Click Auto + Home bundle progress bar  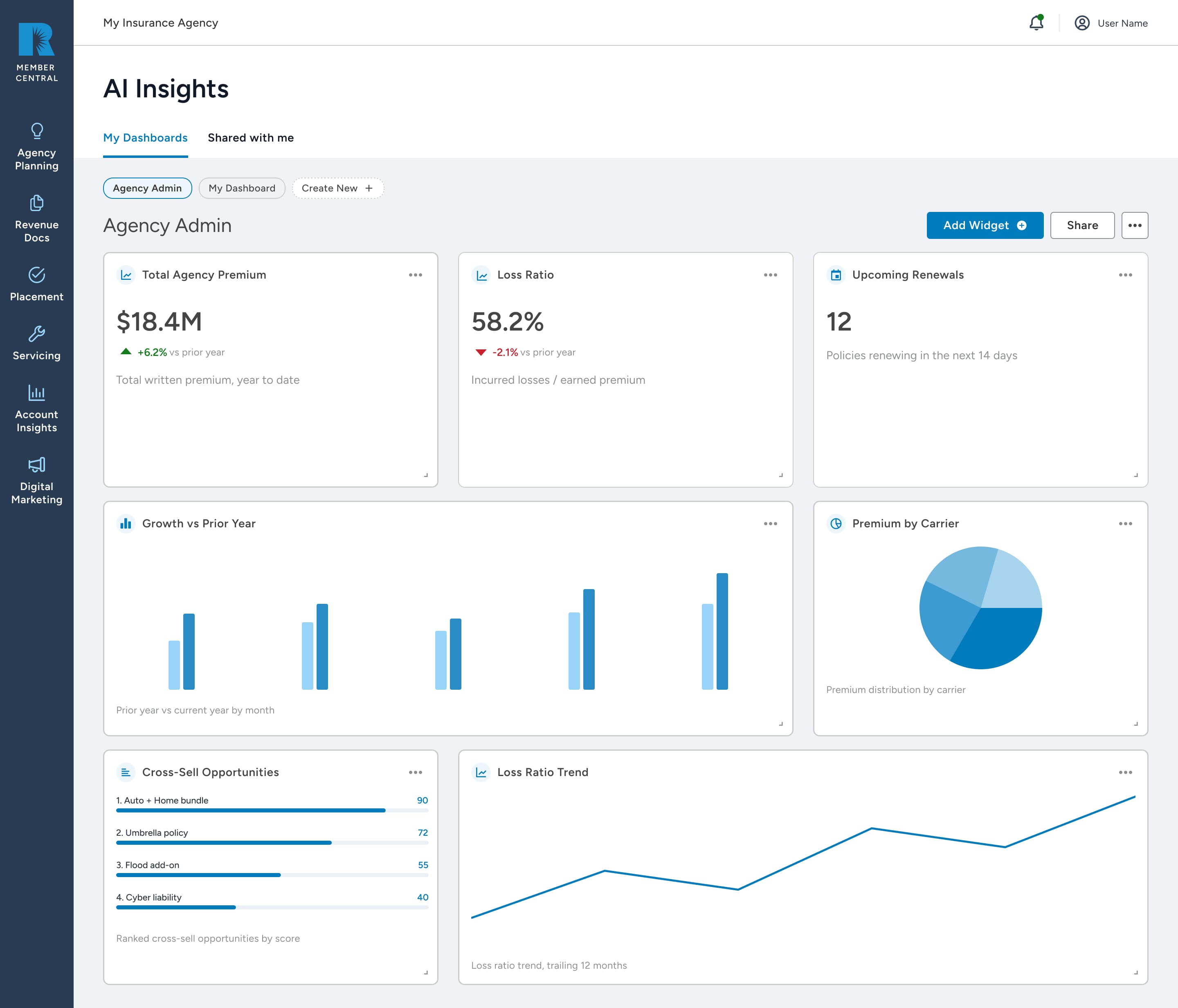click(x=272, y=810)
